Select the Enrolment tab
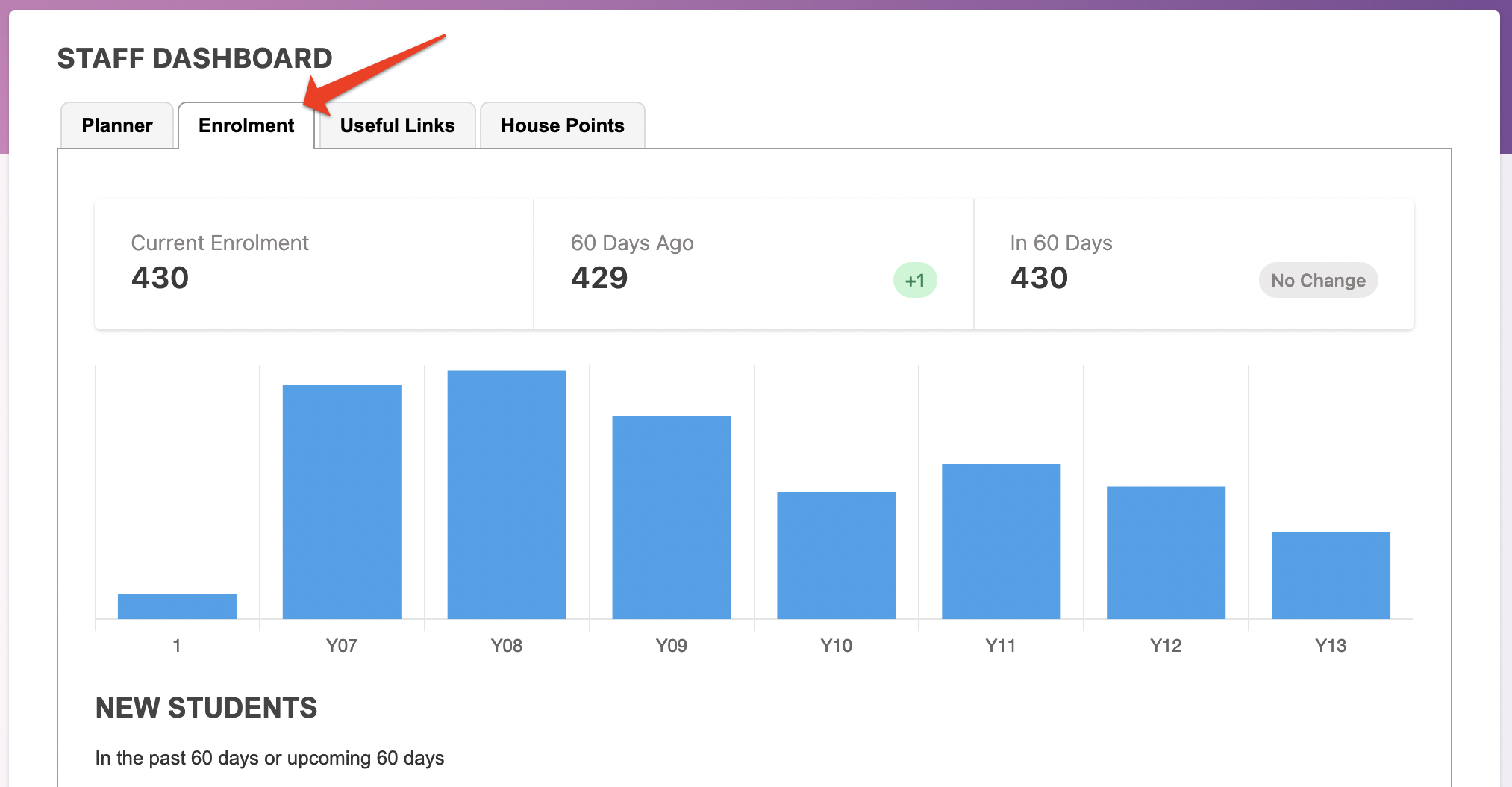 click(x=246, y=125)
